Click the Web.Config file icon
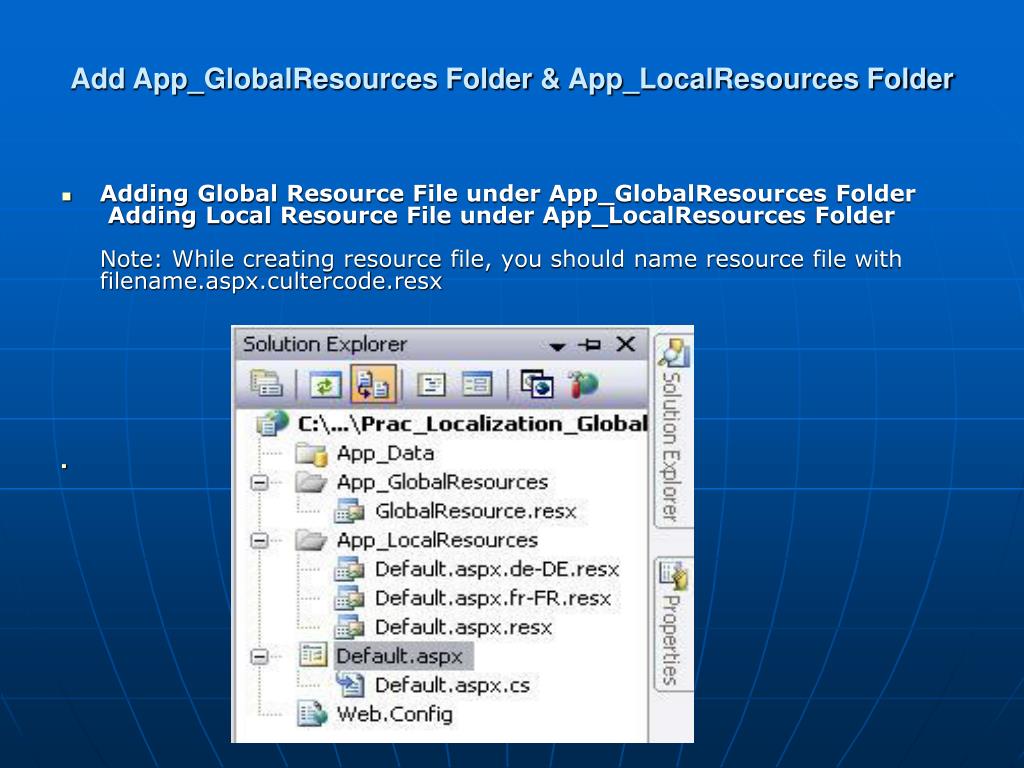This screenshot has width=1024, height=768. coord(312,714)
